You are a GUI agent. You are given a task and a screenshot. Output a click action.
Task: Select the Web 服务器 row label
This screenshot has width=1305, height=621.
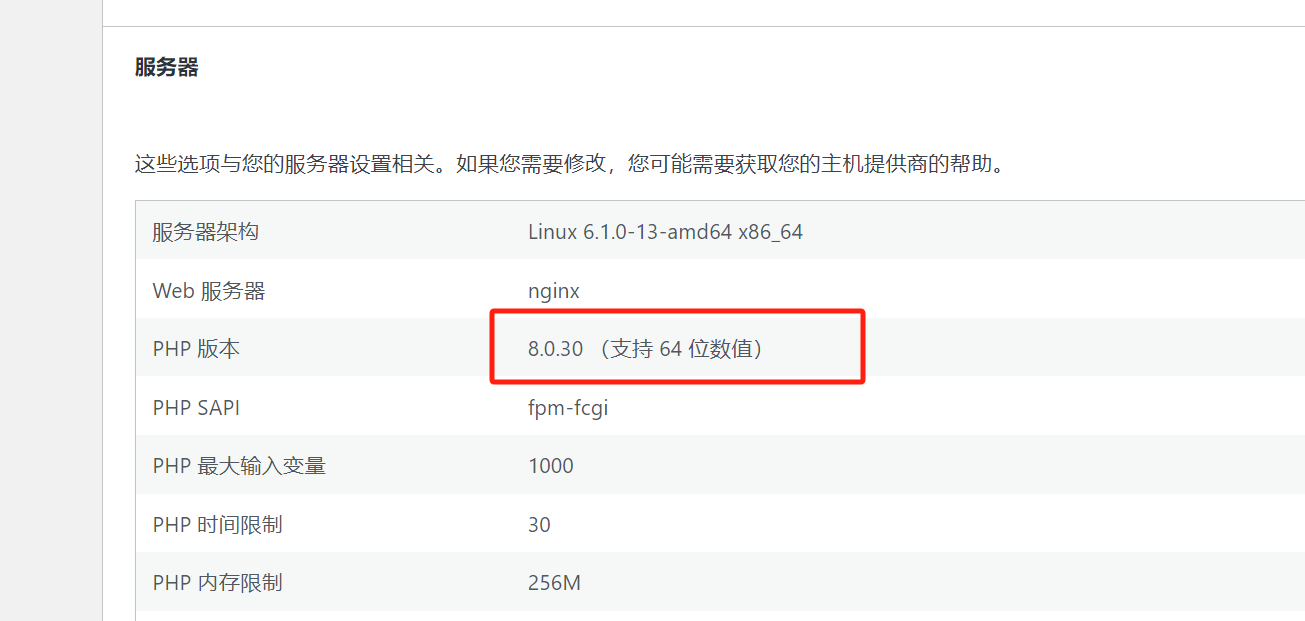[x=208, y=291]
